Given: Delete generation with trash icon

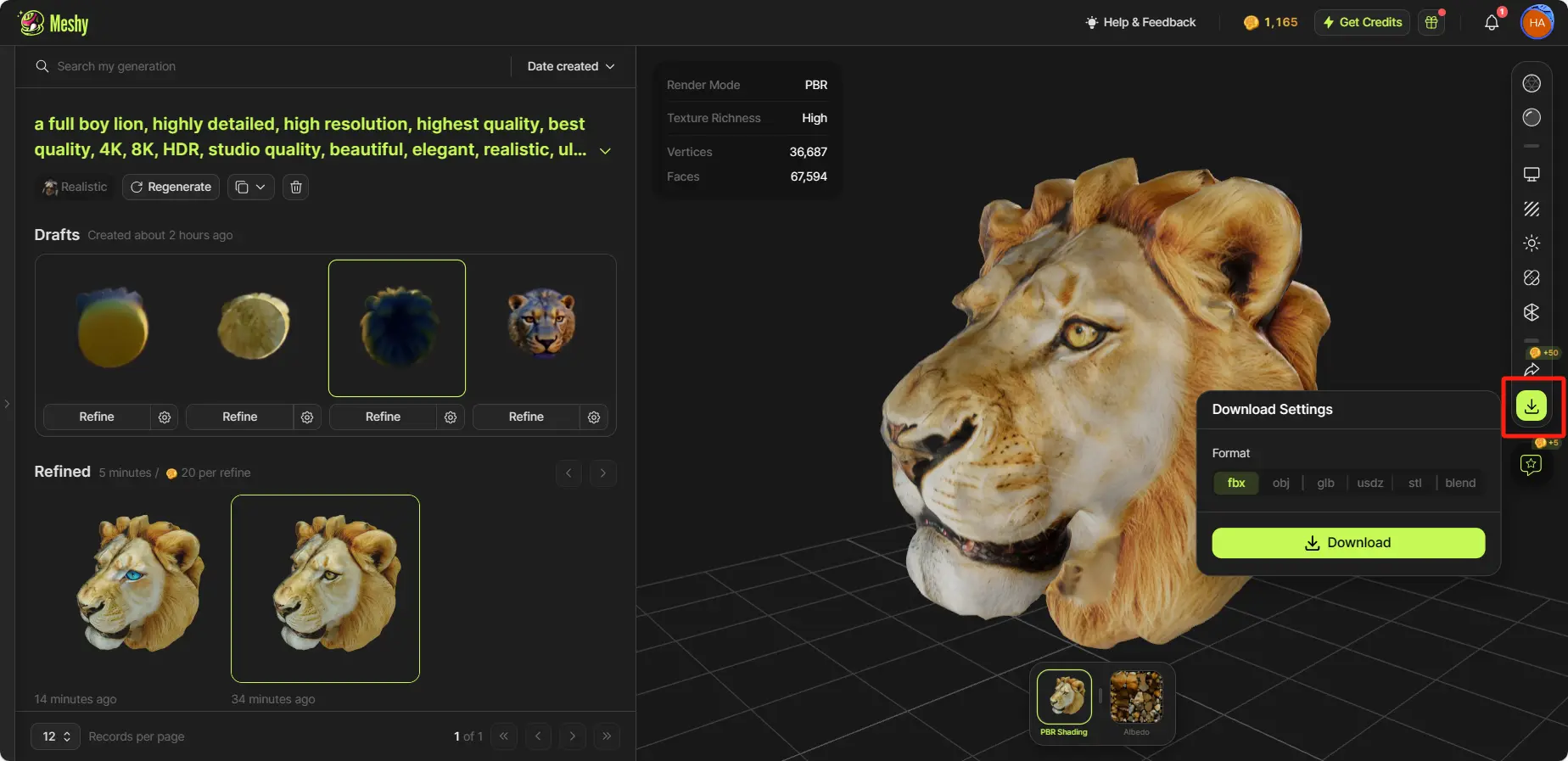Looking at the screenshot, I should pos(296,187).
